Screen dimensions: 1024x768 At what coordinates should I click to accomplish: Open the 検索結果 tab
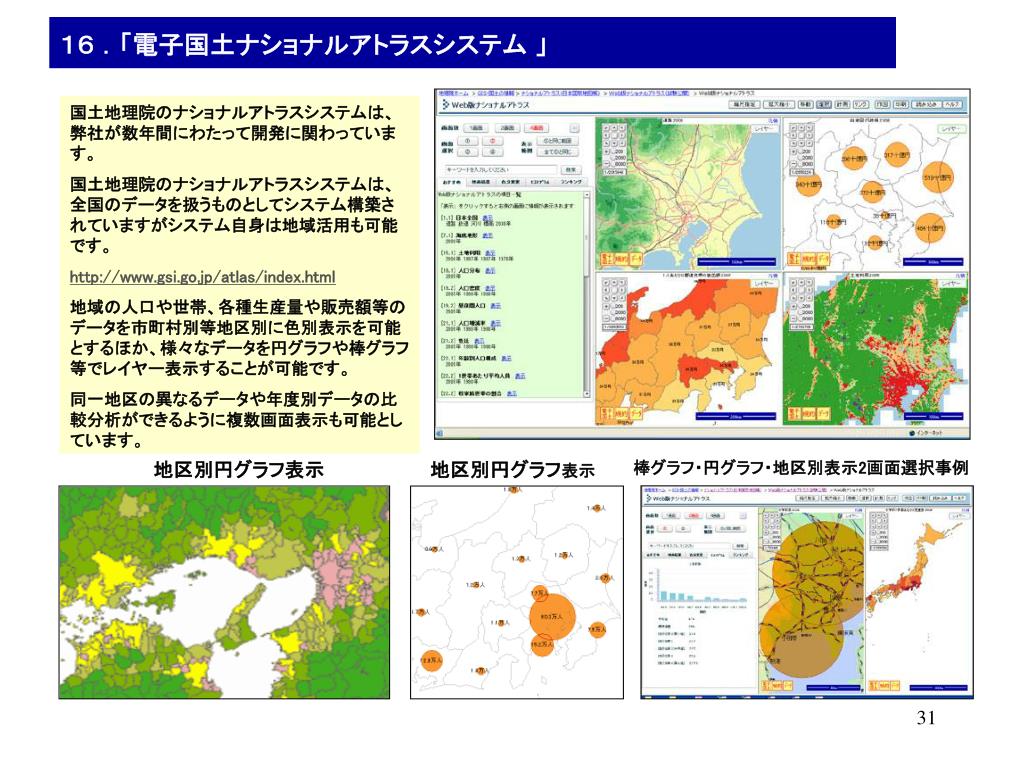(481, 182)
